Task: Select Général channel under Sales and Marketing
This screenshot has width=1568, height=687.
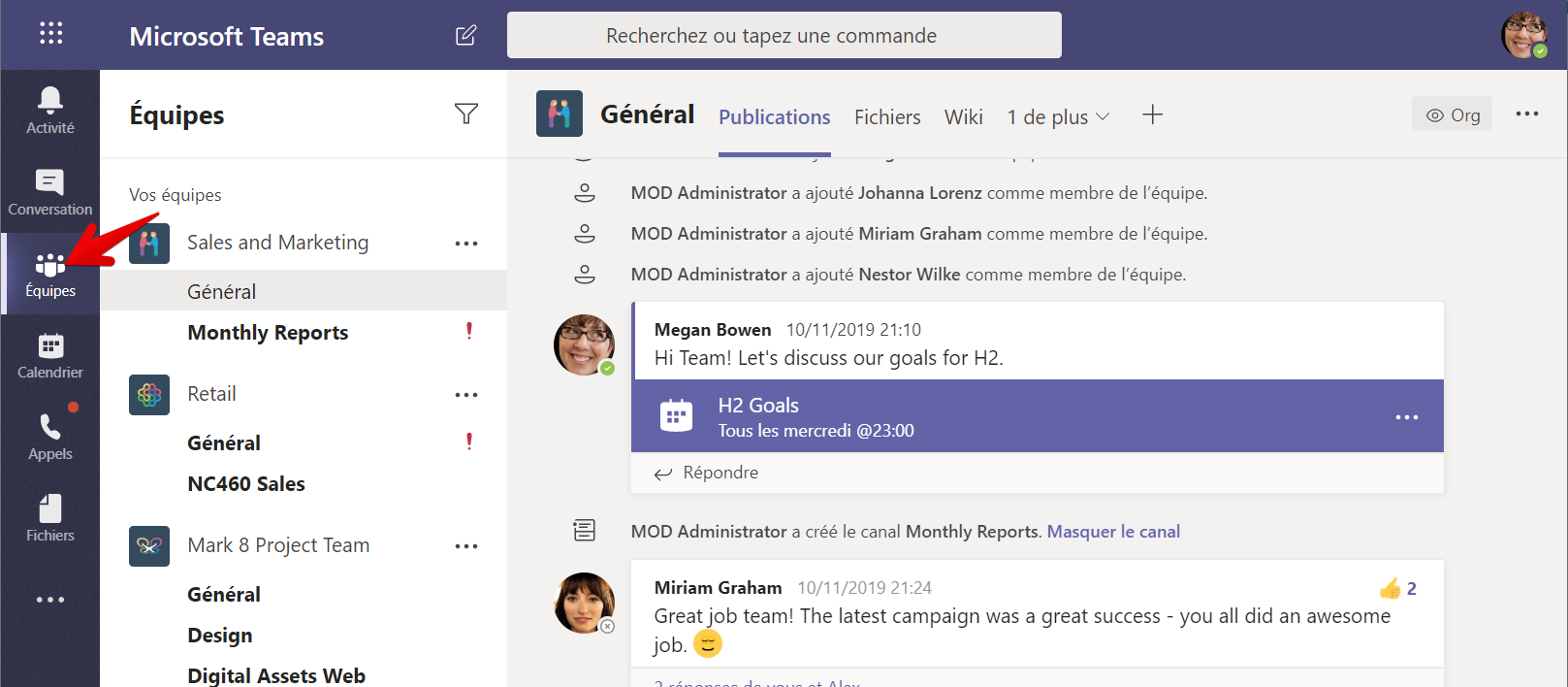Action: coord(304,291)
